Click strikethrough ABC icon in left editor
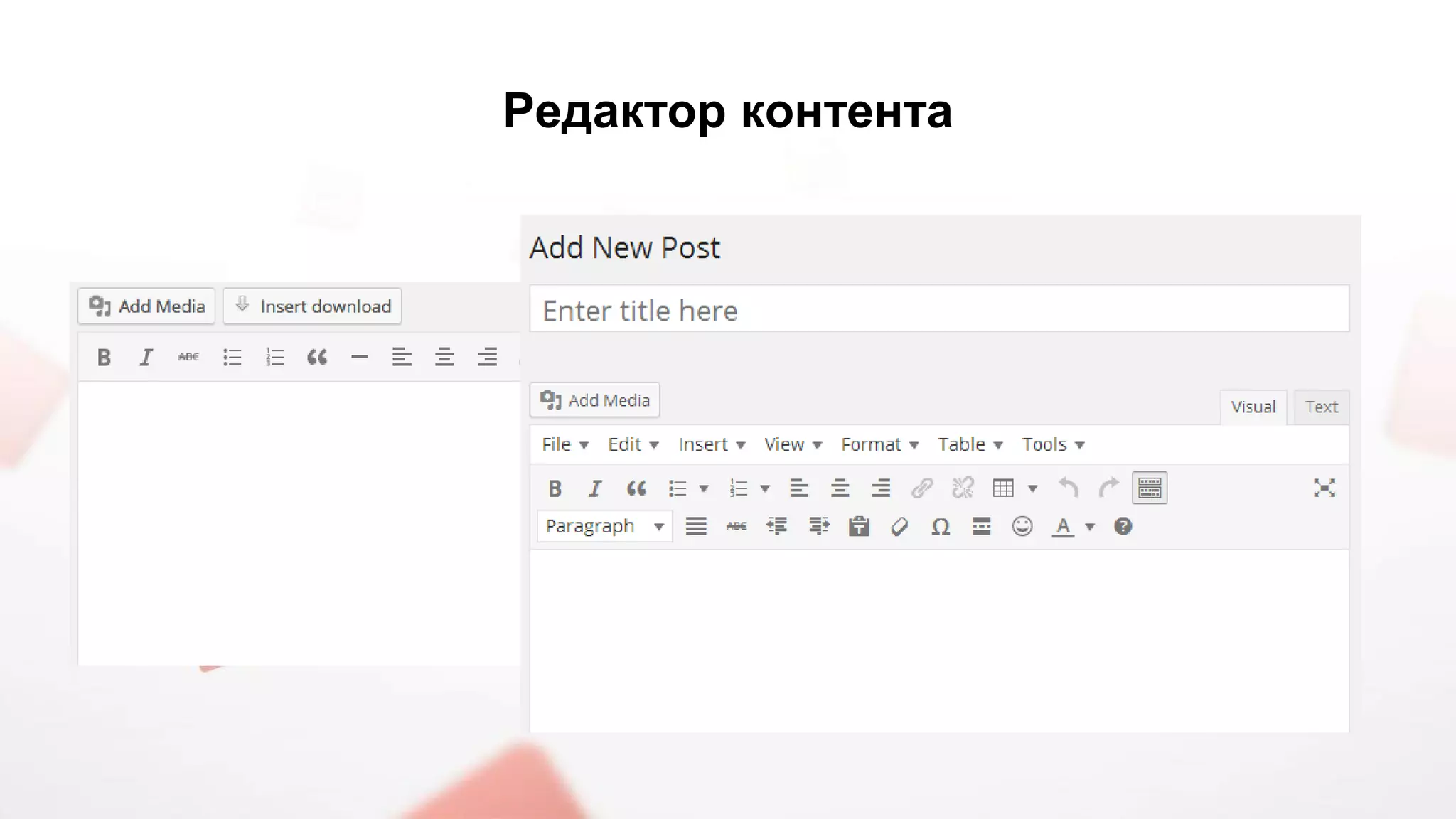 pos(188,357)
